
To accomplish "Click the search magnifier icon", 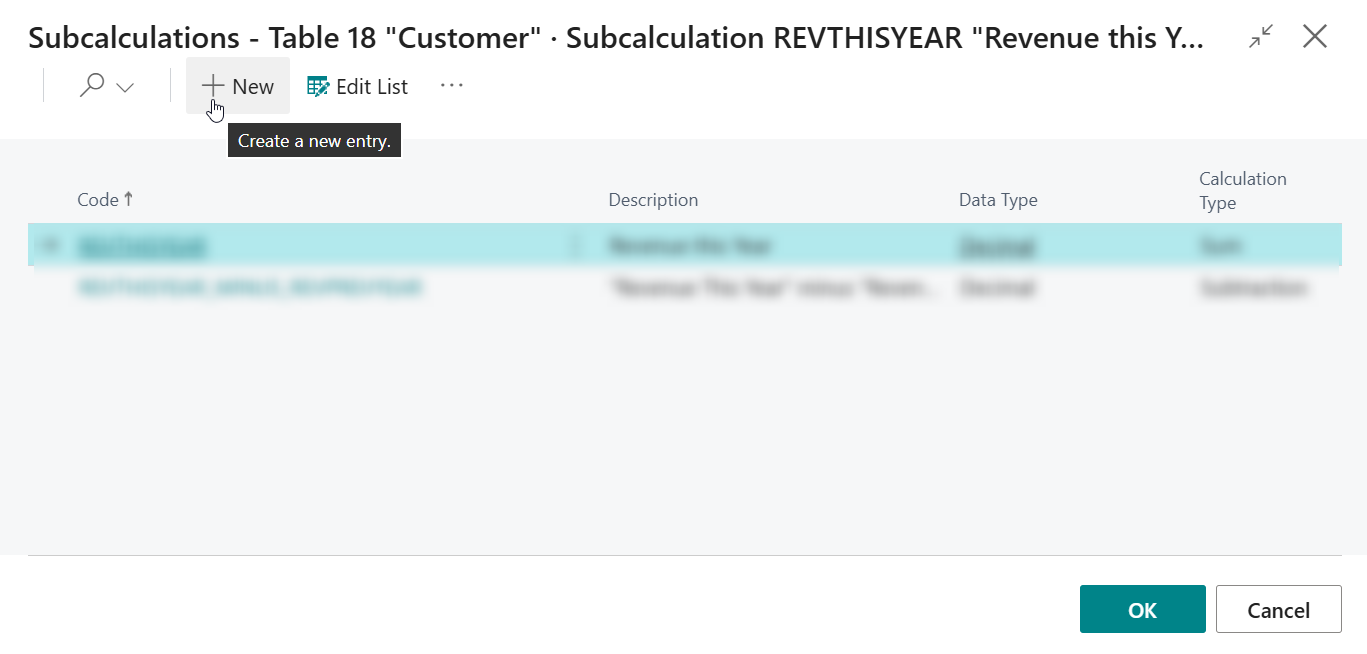I will 92,87.
